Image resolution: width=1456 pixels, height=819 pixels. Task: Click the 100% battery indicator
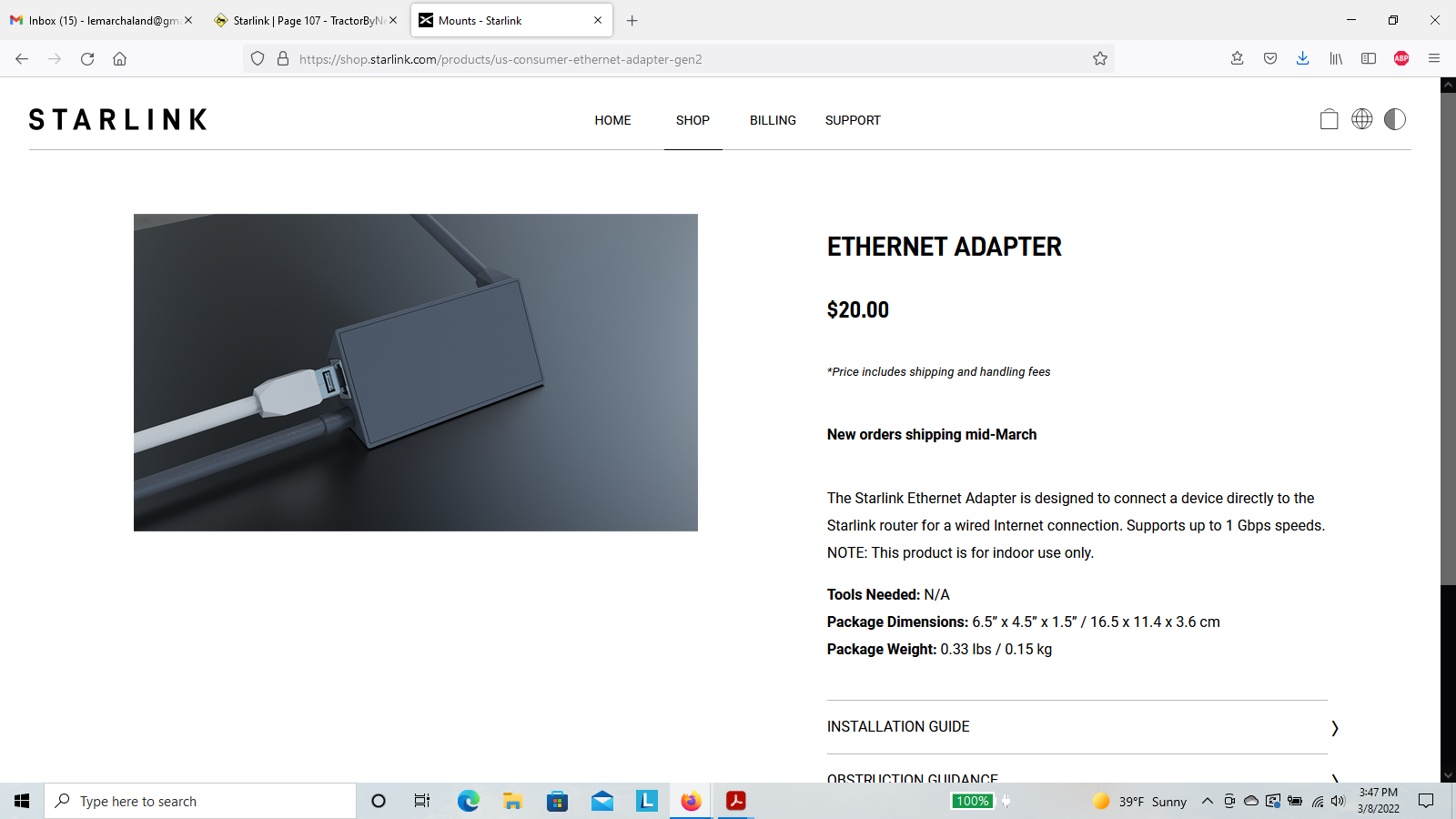(972, 801)
